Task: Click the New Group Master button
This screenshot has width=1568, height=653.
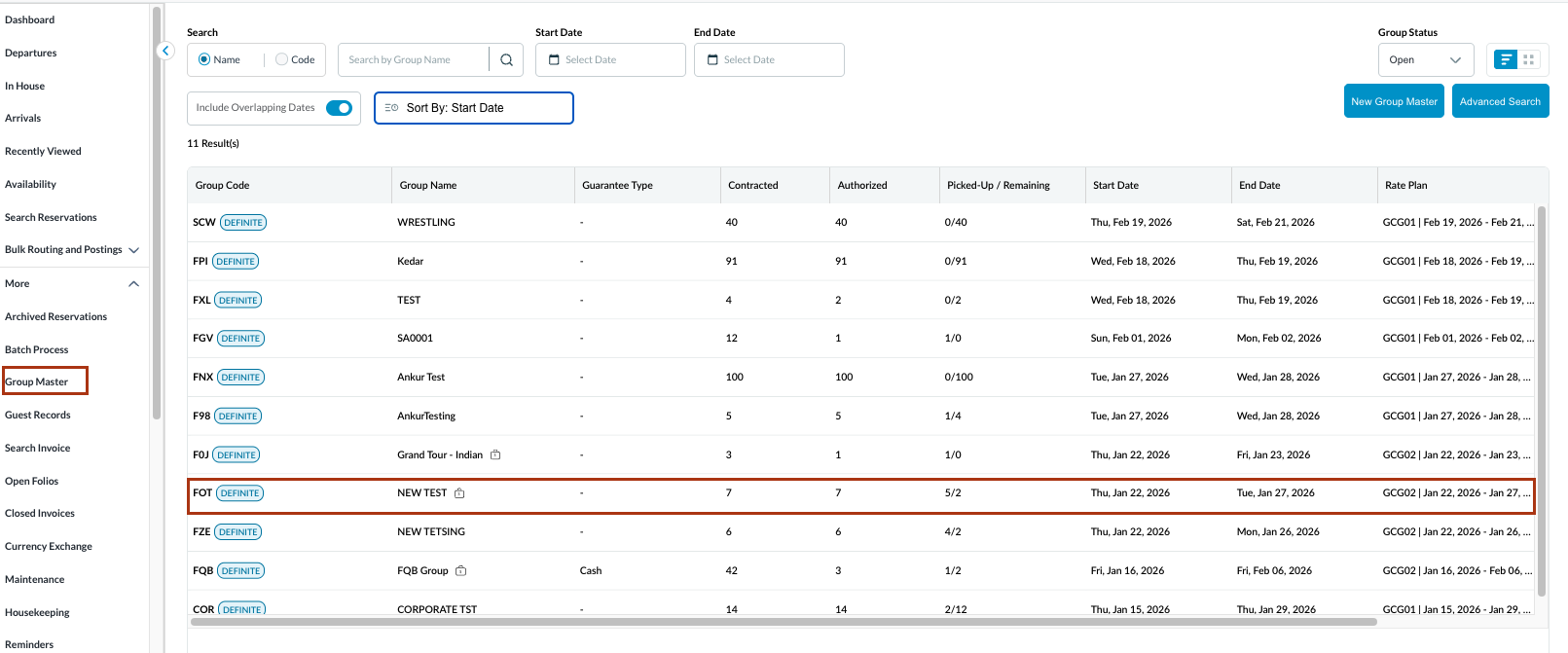Action: tap(1394, 101)
